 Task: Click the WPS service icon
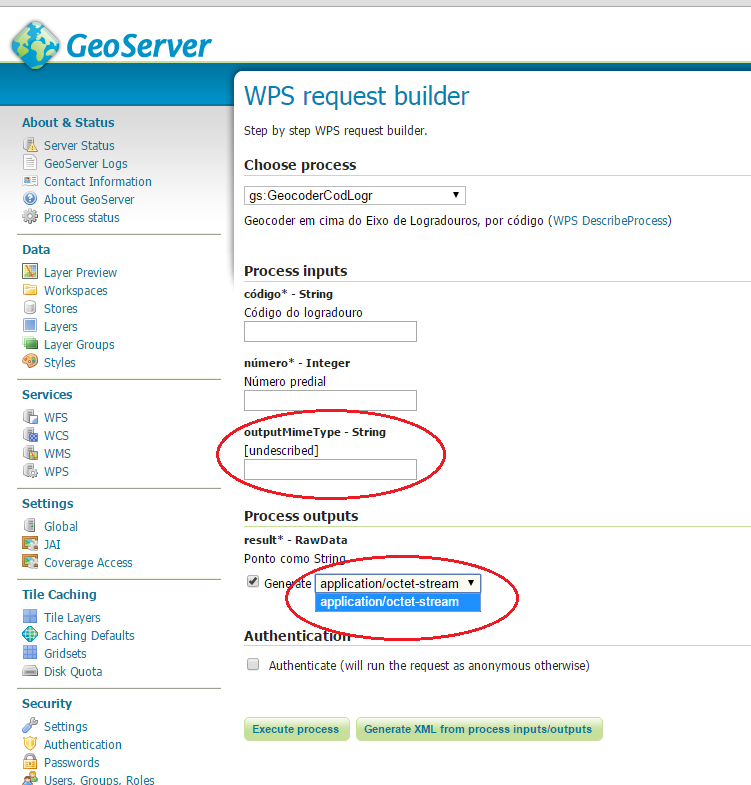coord(30,471)
